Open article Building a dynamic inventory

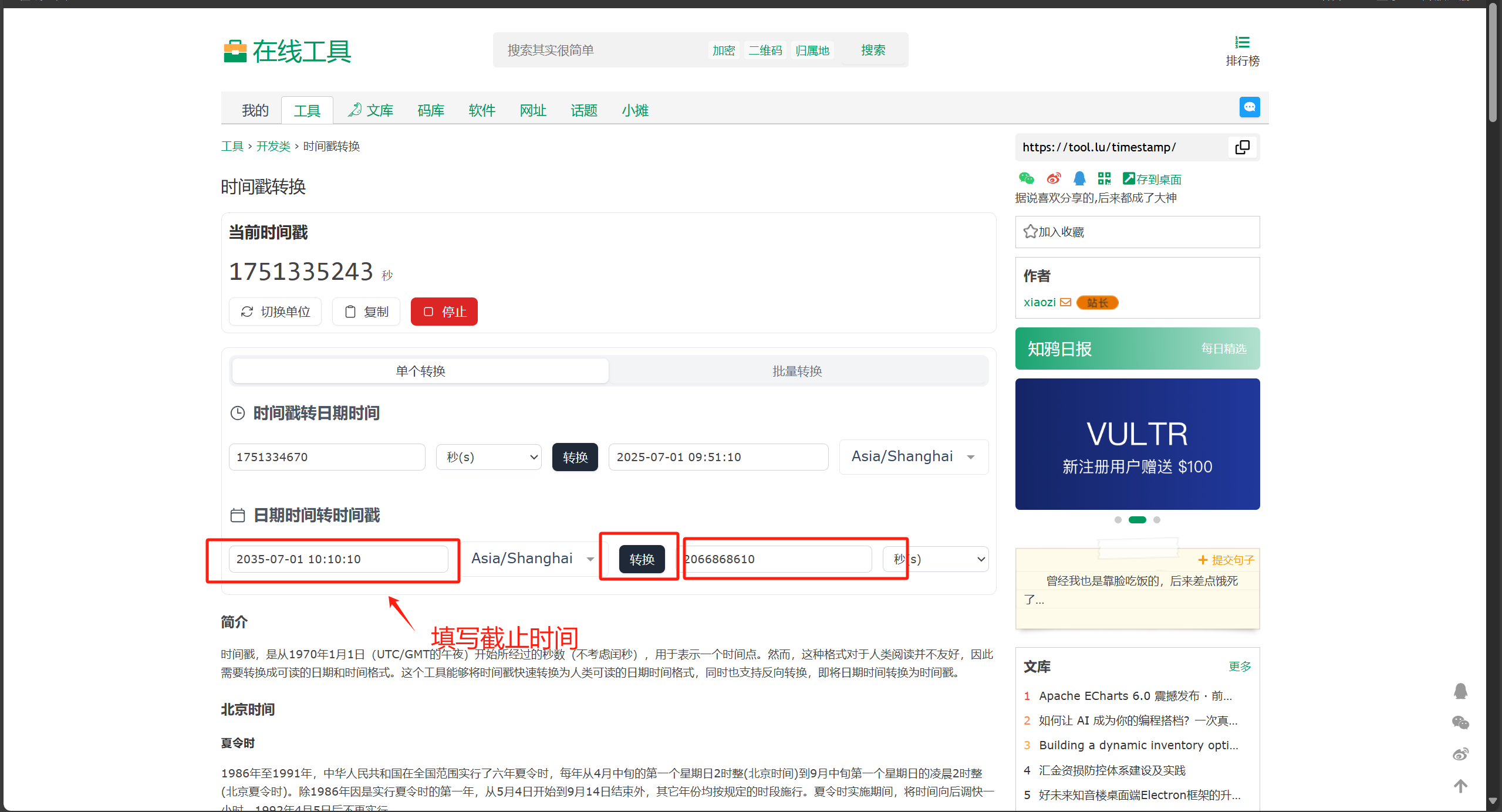tap(1138, 745)
